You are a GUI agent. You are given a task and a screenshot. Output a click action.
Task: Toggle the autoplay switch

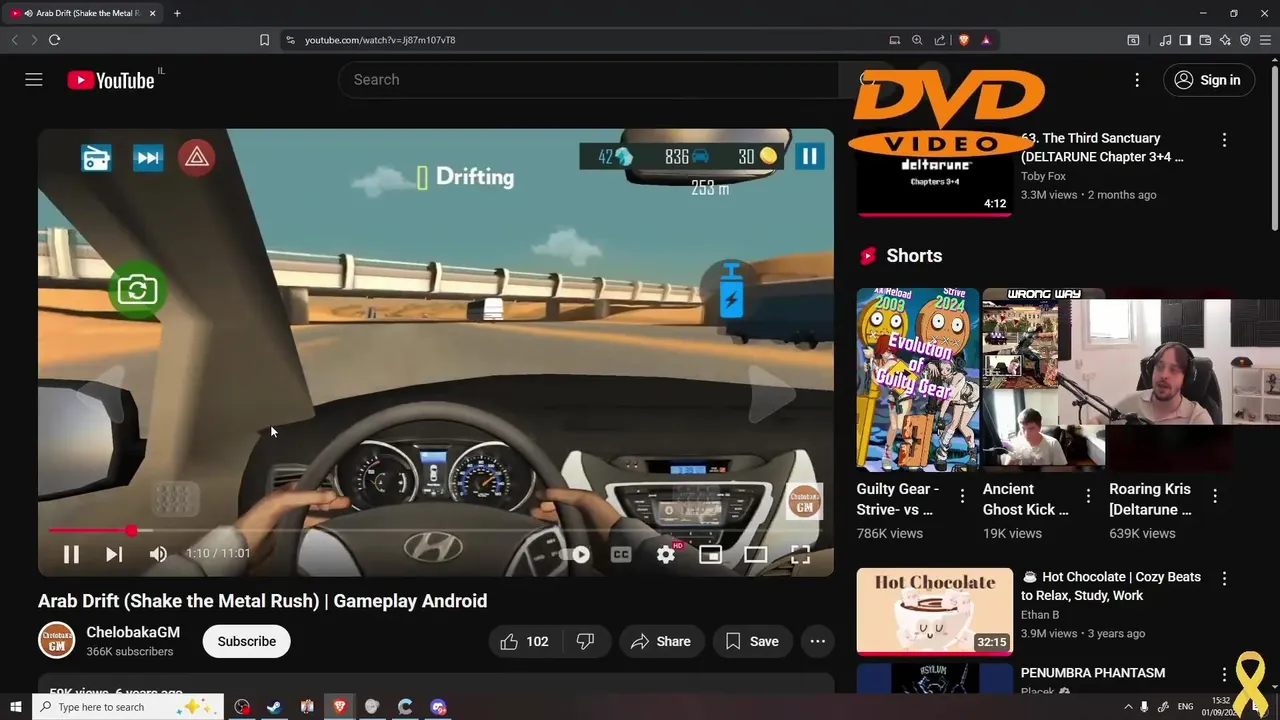(x=576, y=554)
